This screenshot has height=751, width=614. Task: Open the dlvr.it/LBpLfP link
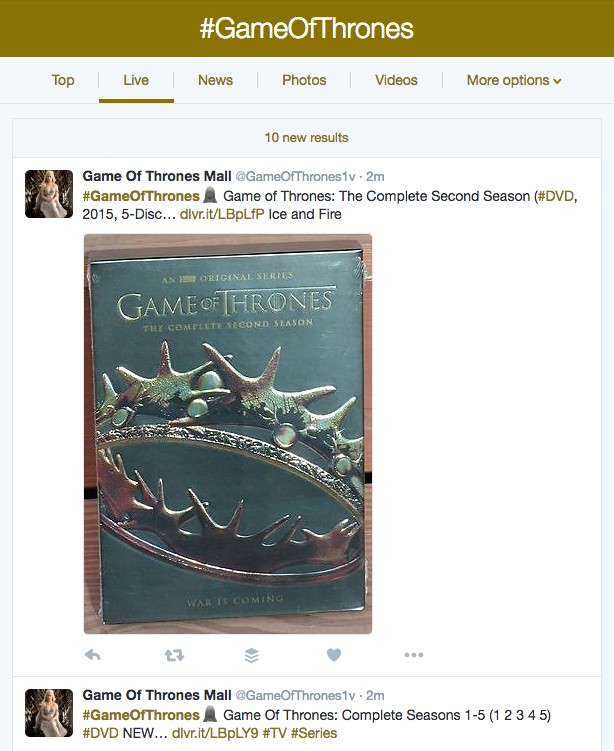tap(222, 214)
